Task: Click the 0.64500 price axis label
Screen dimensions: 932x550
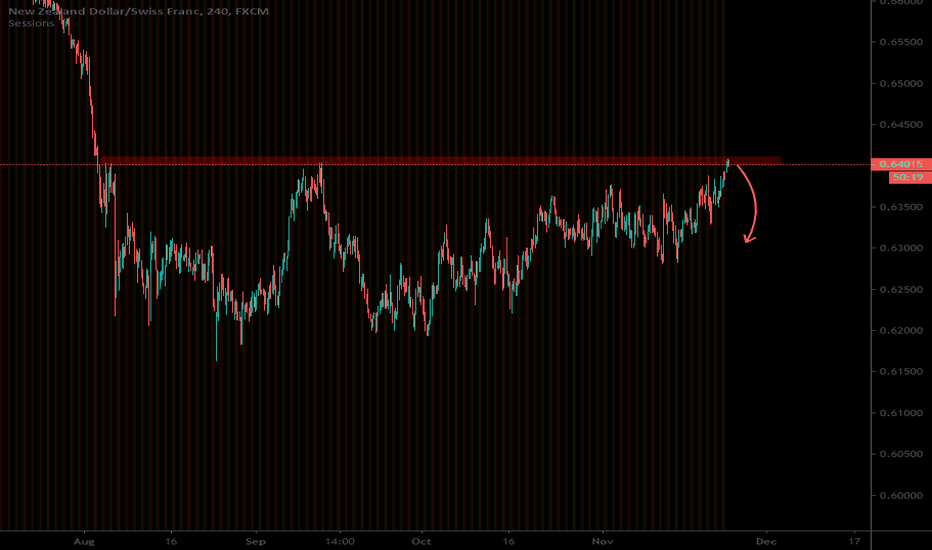Action: (x=901, y=125)
